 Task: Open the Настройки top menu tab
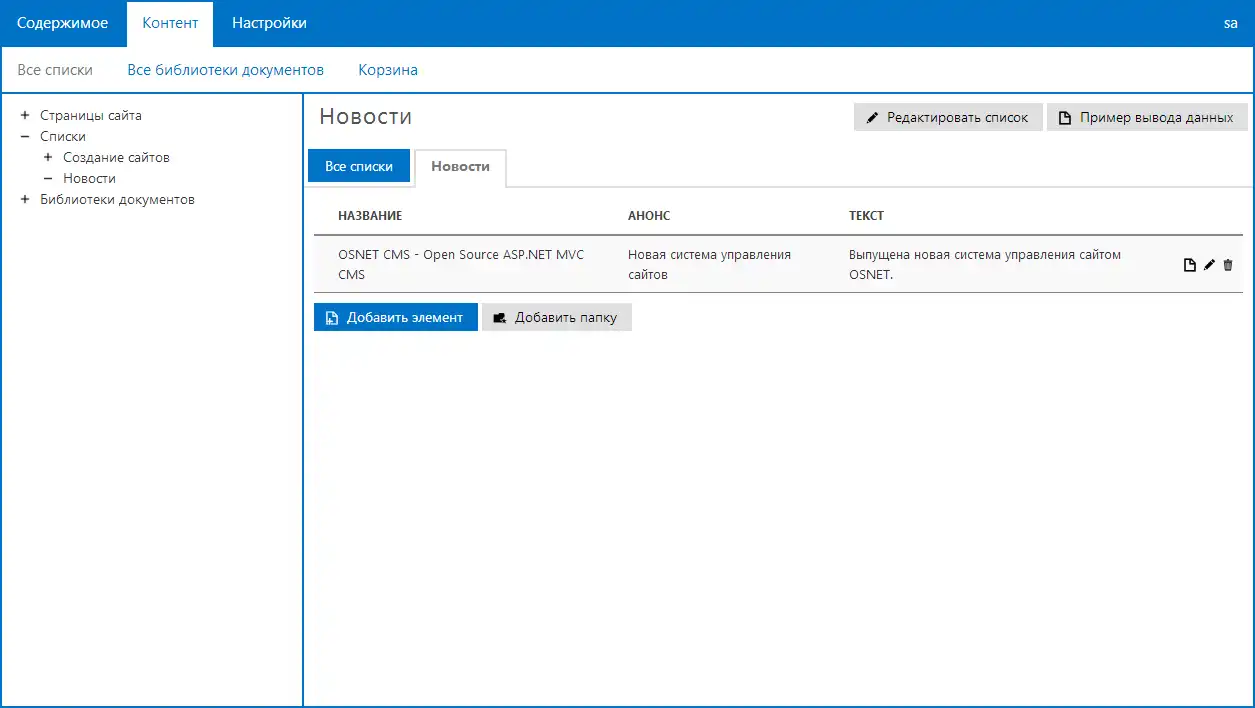[x=269, y=23]
